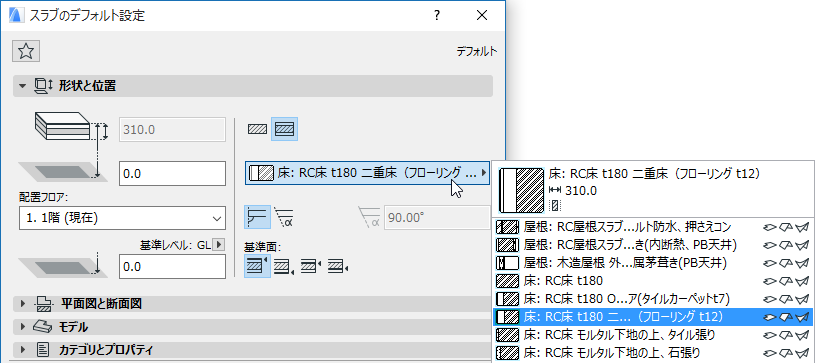Image resolution: width=815 pixels, height=363 pixels.
Task: Click the slab-use icon in 屋根: RC屋根スラブ…ルト防水 row
Action: [x=785, y=227]
